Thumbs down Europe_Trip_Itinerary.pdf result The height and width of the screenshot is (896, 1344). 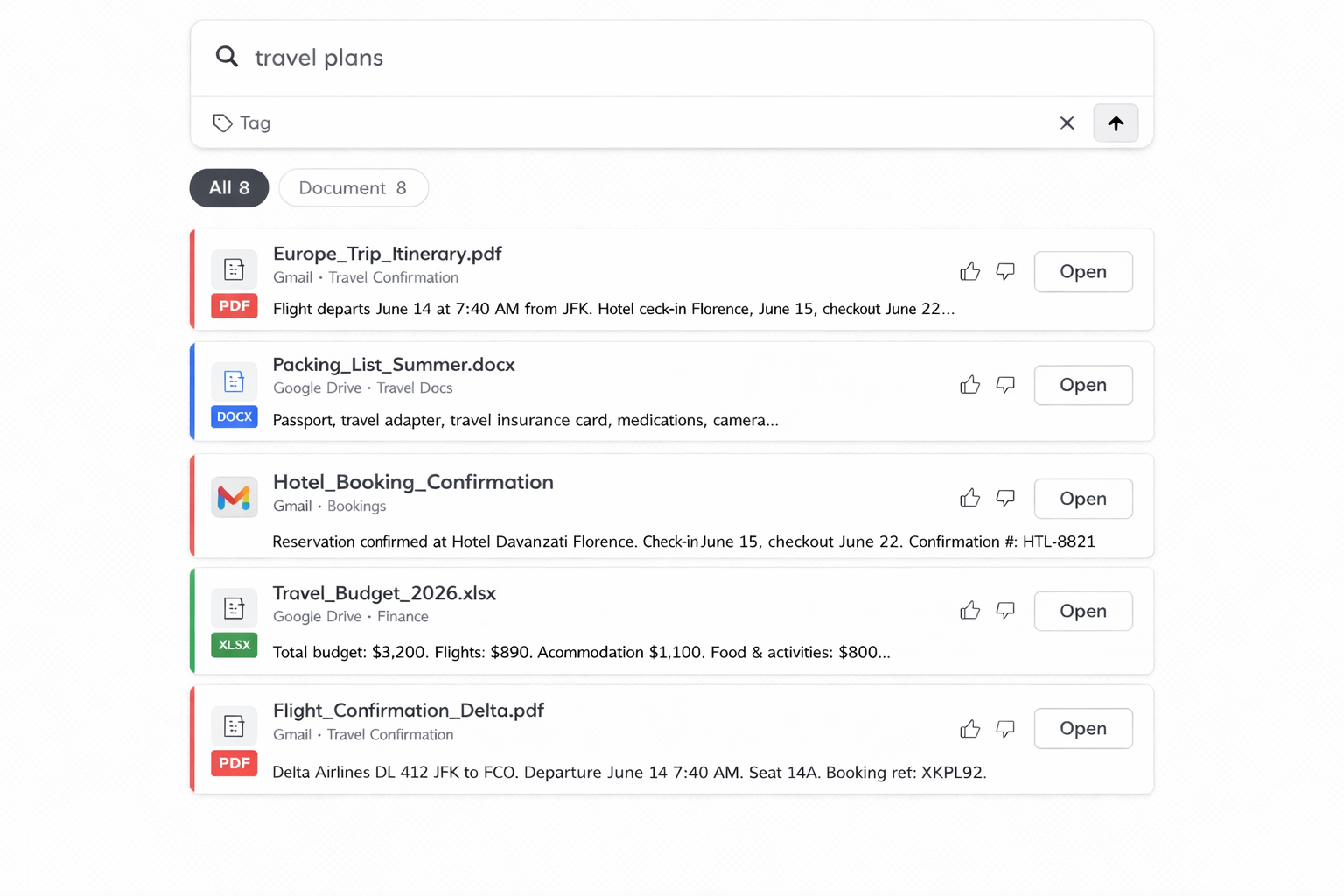pos(1005,271)
